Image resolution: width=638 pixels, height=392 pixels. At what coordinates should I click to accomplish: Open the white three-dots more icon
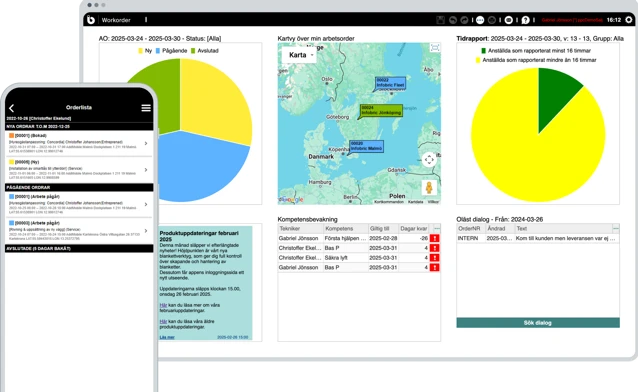coord(480,20)
